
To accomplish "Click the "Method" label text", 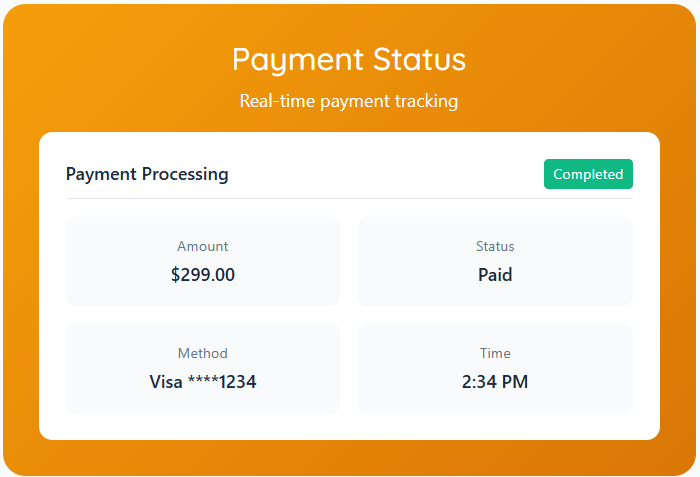I will pos(203,353).
